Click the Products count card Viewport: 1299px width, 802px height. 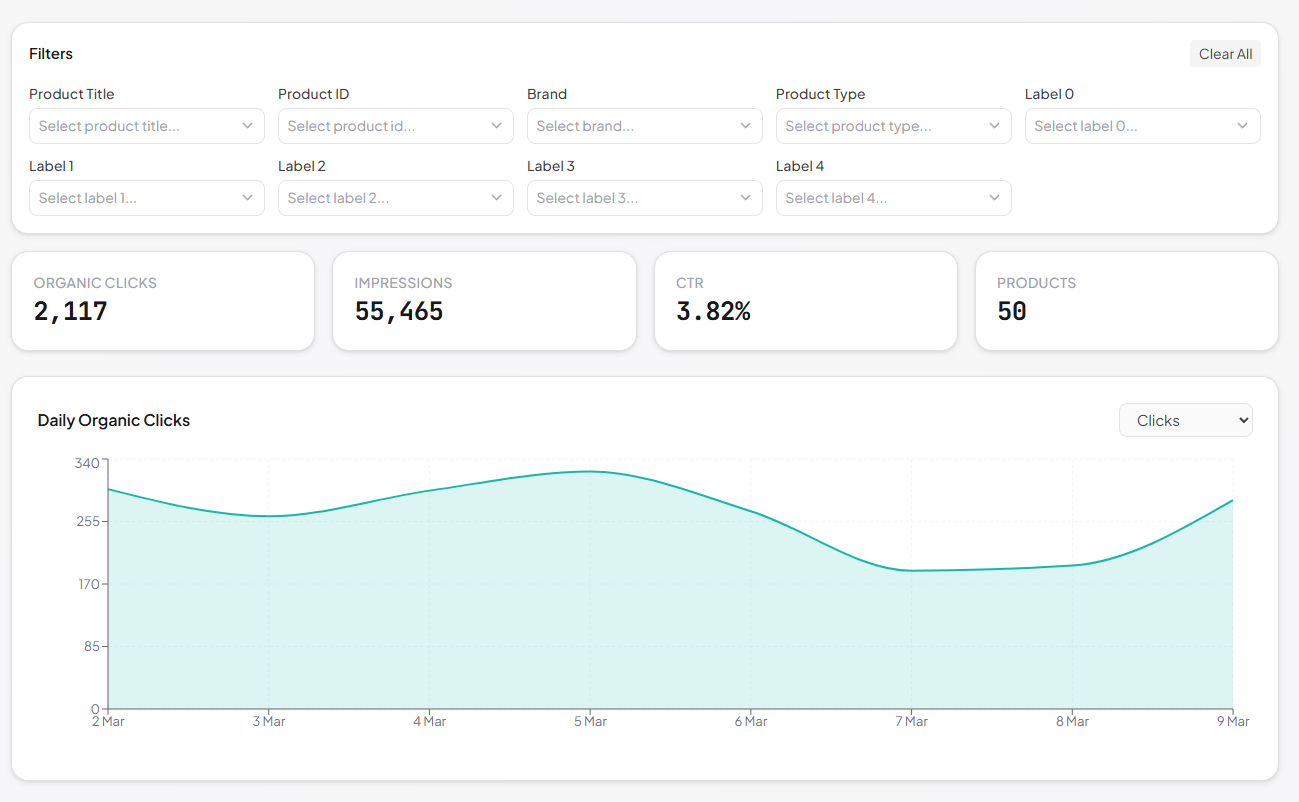[1126, 300]
